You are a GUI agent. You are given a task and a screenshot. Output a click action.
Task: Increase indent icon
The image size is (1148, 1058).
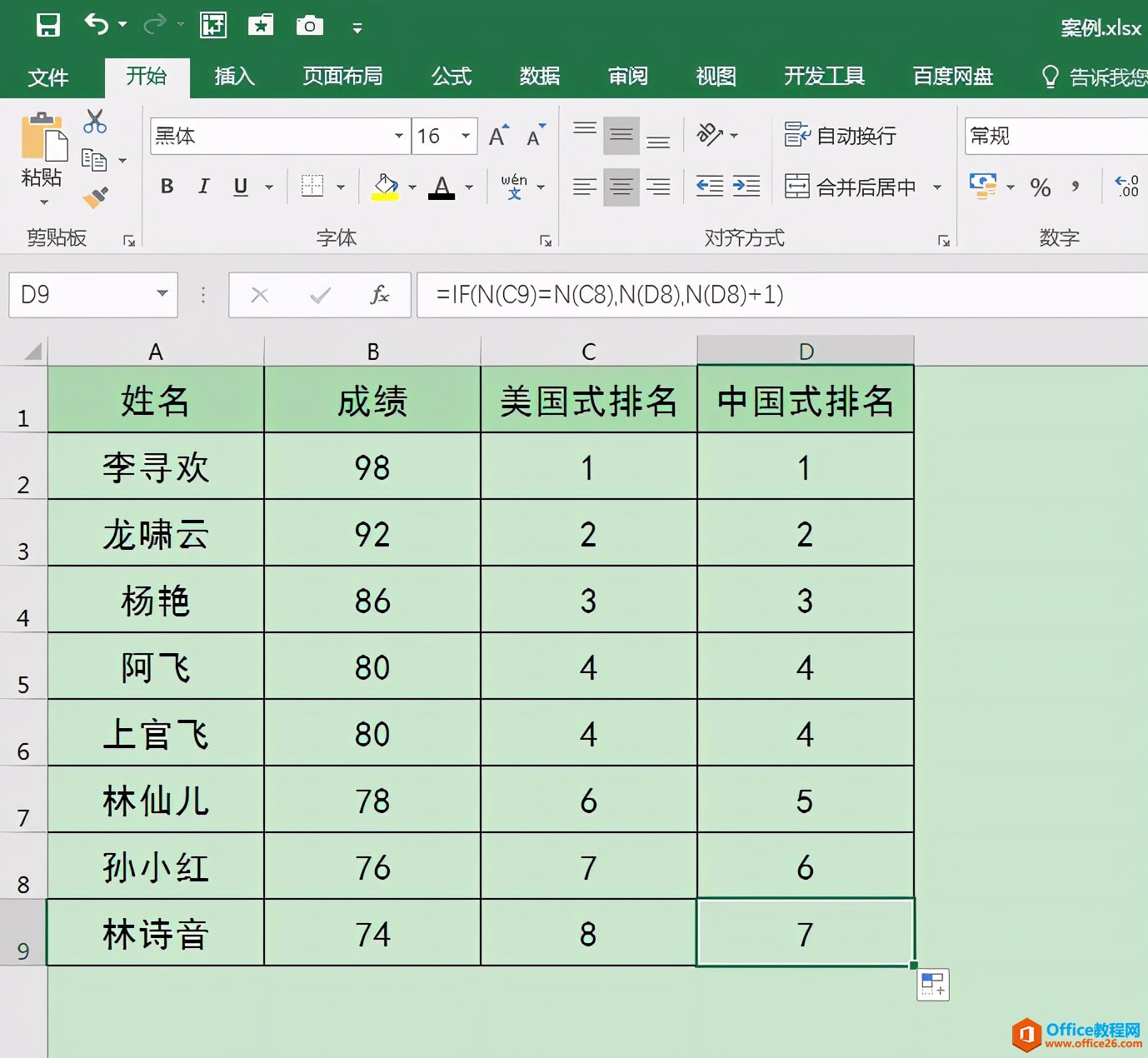pos(746,187)
